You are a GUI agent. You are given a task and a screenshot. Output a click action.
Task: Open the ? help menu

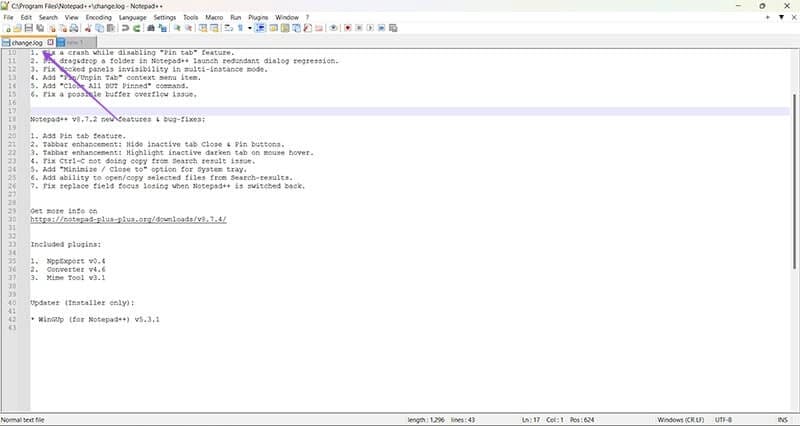(307, 17)
